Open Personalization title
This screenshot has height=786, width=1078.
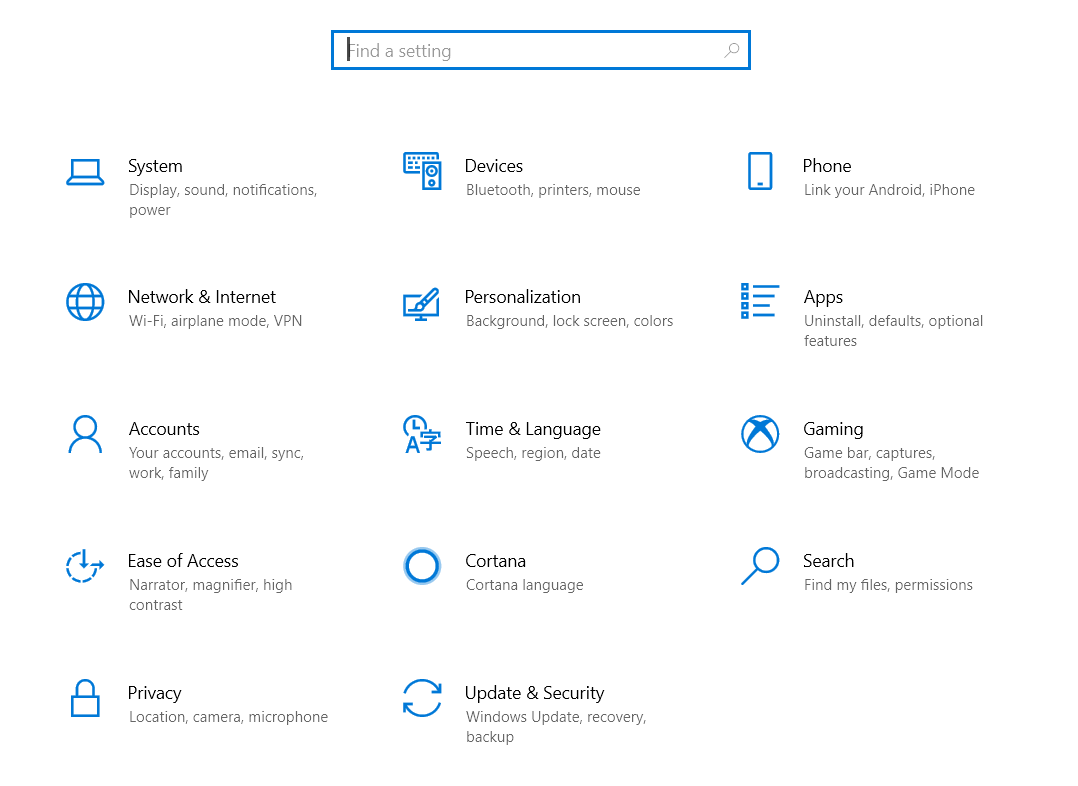(522, 297)
